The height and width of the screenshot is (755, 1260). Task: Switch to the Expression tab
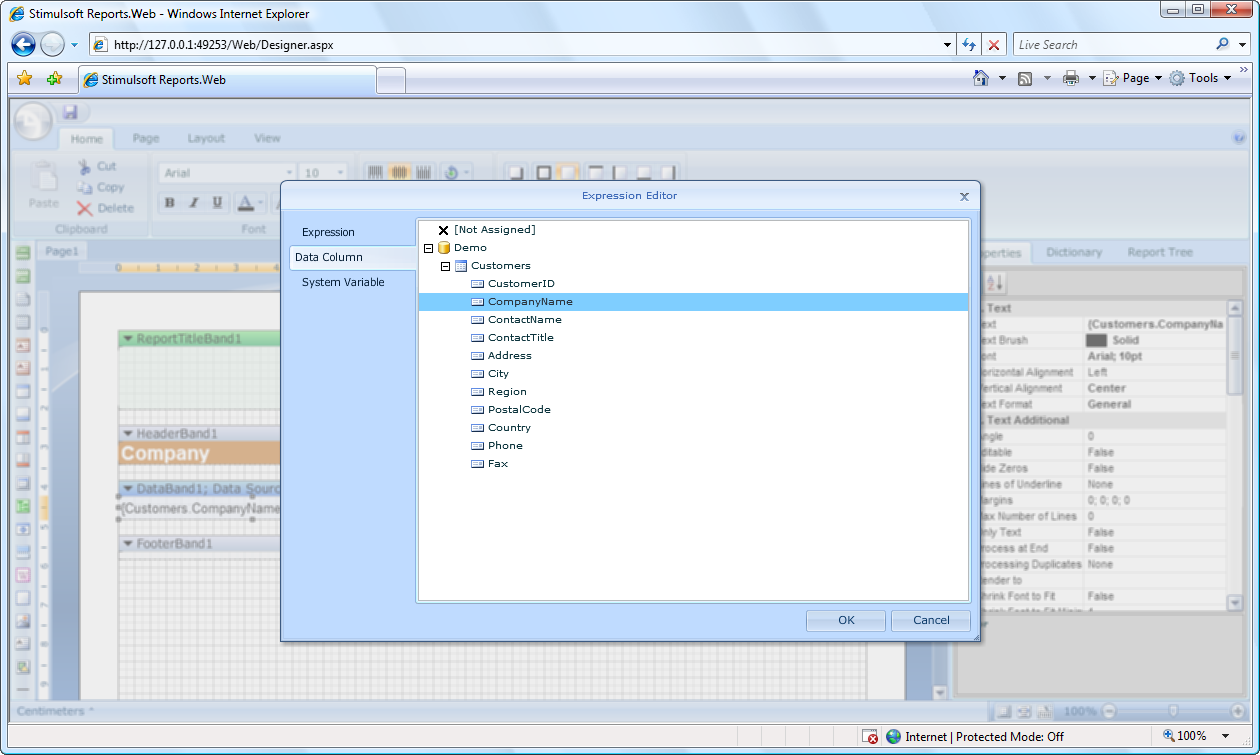(328, 232)
